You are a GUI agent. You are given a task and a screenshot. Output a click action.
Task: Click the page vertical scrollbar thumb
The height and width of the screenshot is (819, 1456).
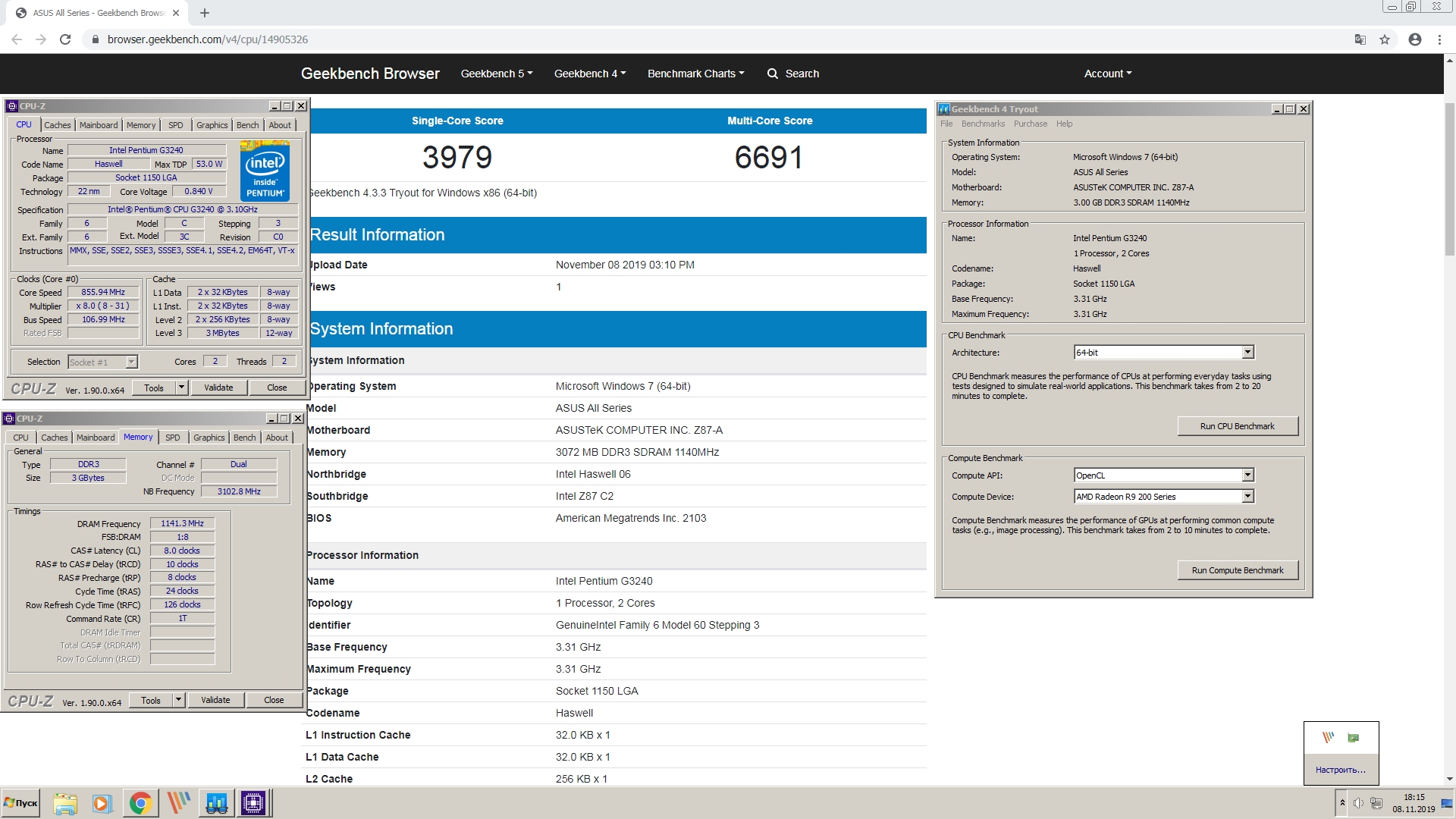tap(1449, 178)
